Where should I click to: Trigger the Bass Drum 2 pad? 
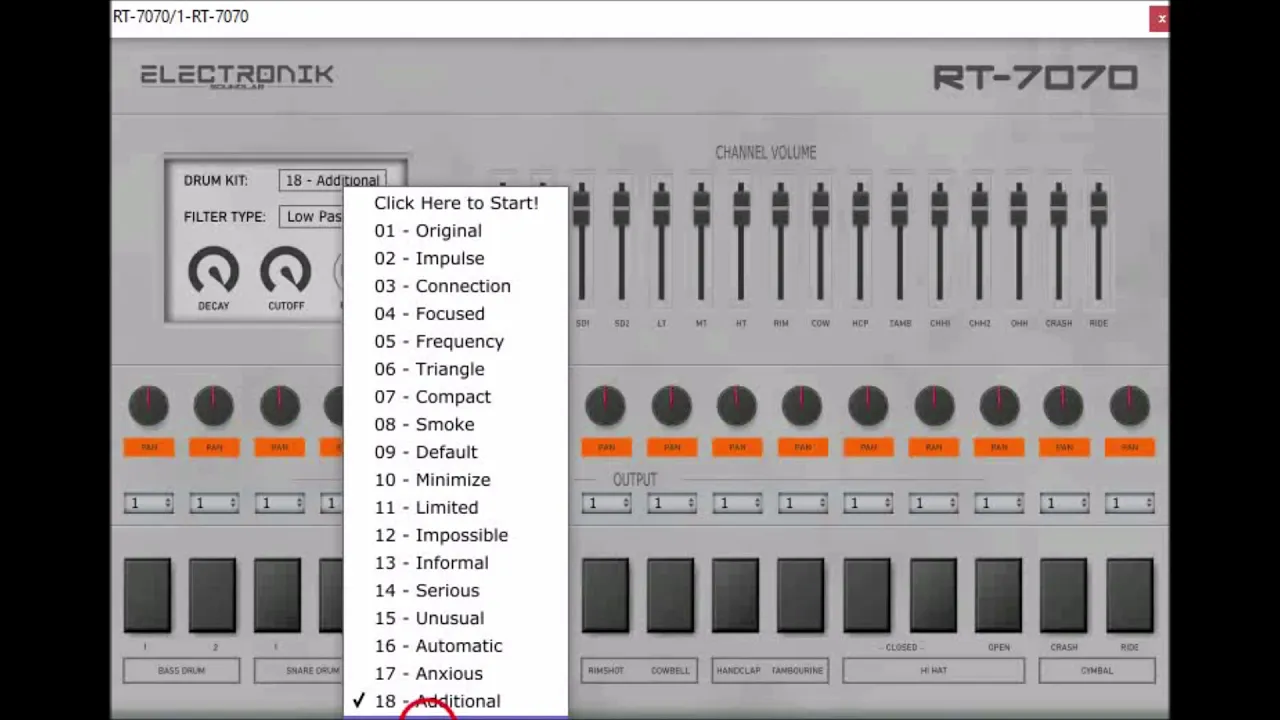(x=213, y=596)
